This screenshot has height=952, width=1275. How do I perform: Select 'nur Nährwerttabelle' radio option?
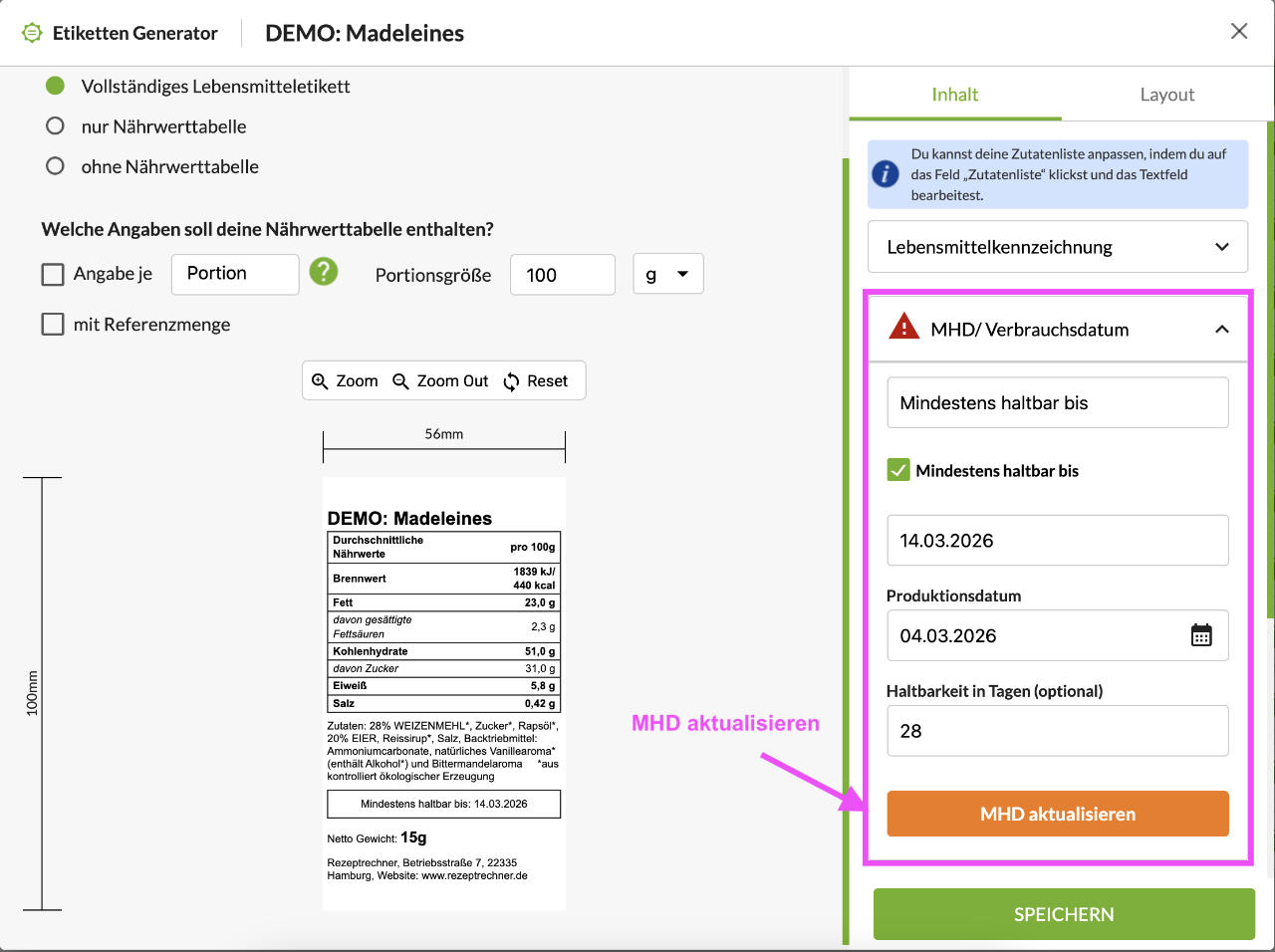(56, 125)
